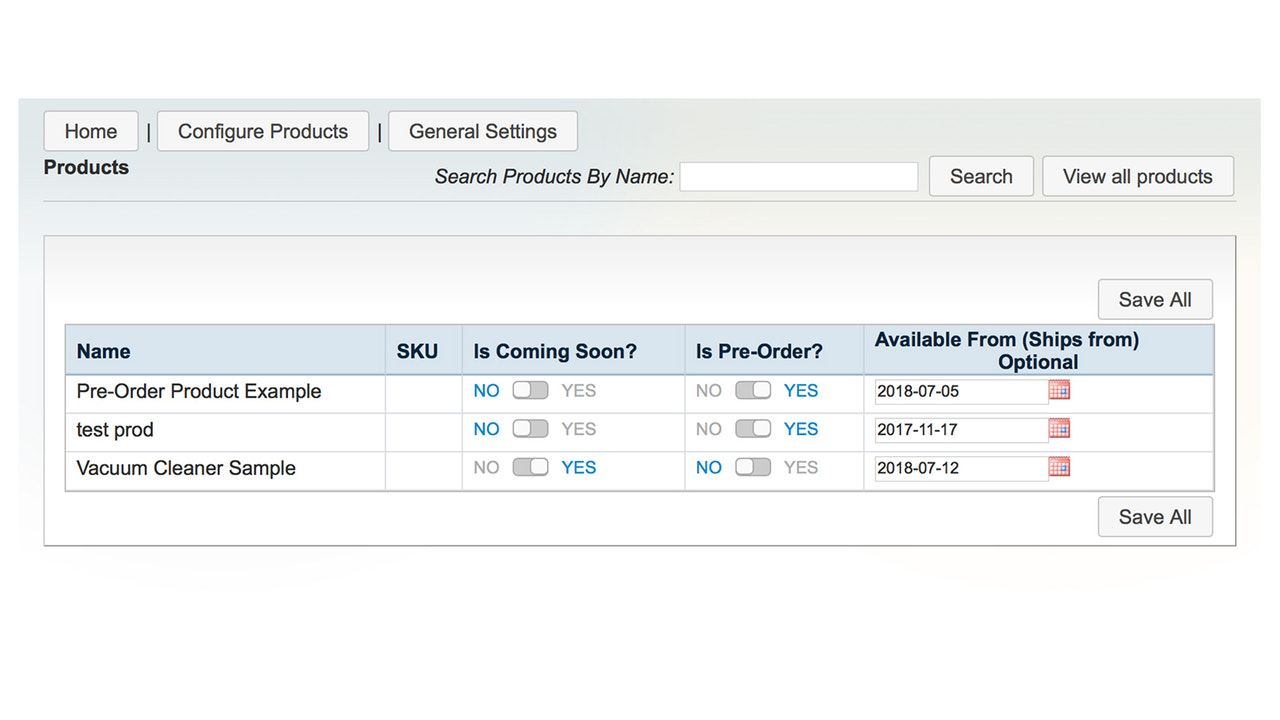Open Configure Products

pyautogui.click(x=262, y=131)
